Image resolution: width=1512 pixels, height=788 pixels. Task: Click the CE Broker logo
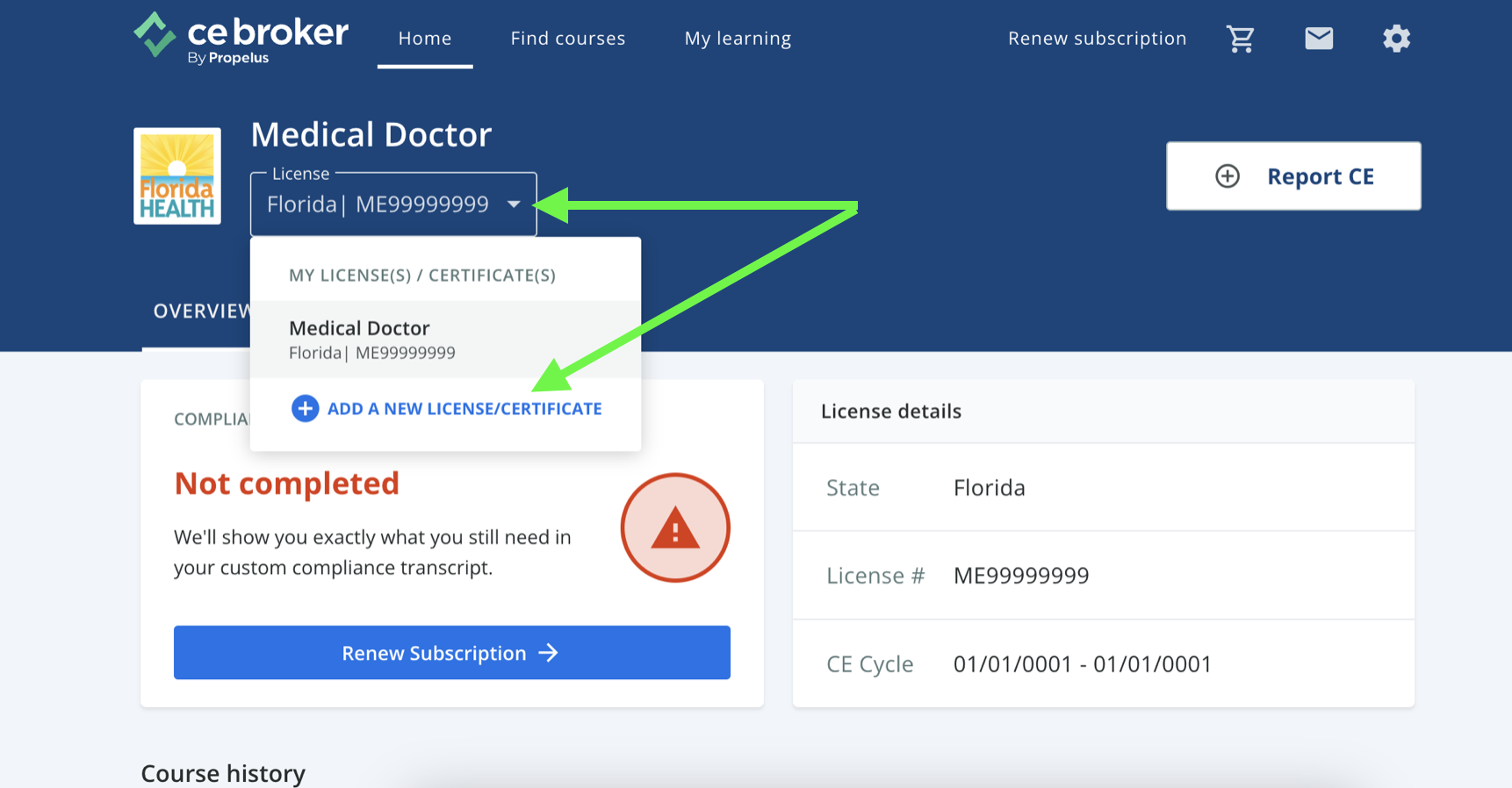click(241, 38)
